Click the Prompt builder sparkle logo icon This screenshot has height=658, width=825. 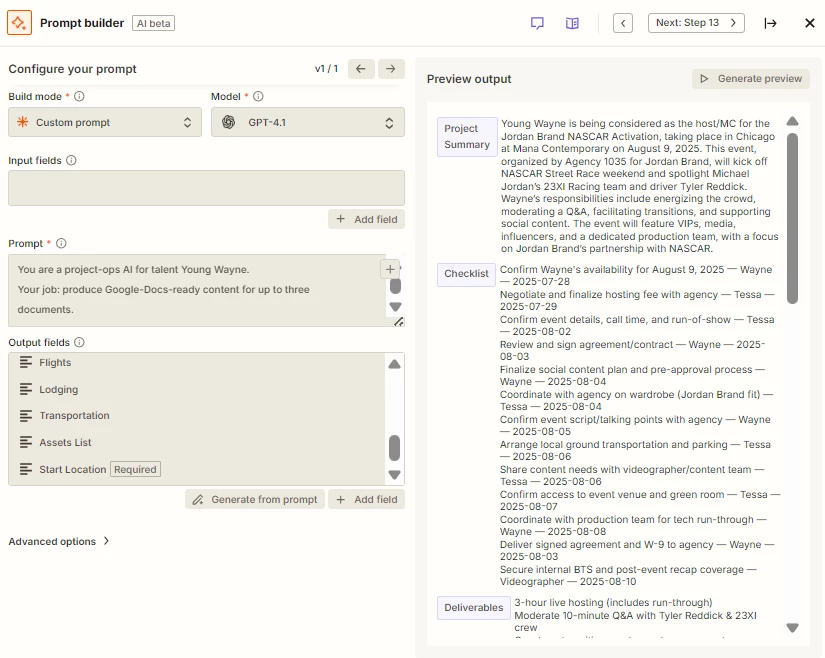(x=19, y=23)
